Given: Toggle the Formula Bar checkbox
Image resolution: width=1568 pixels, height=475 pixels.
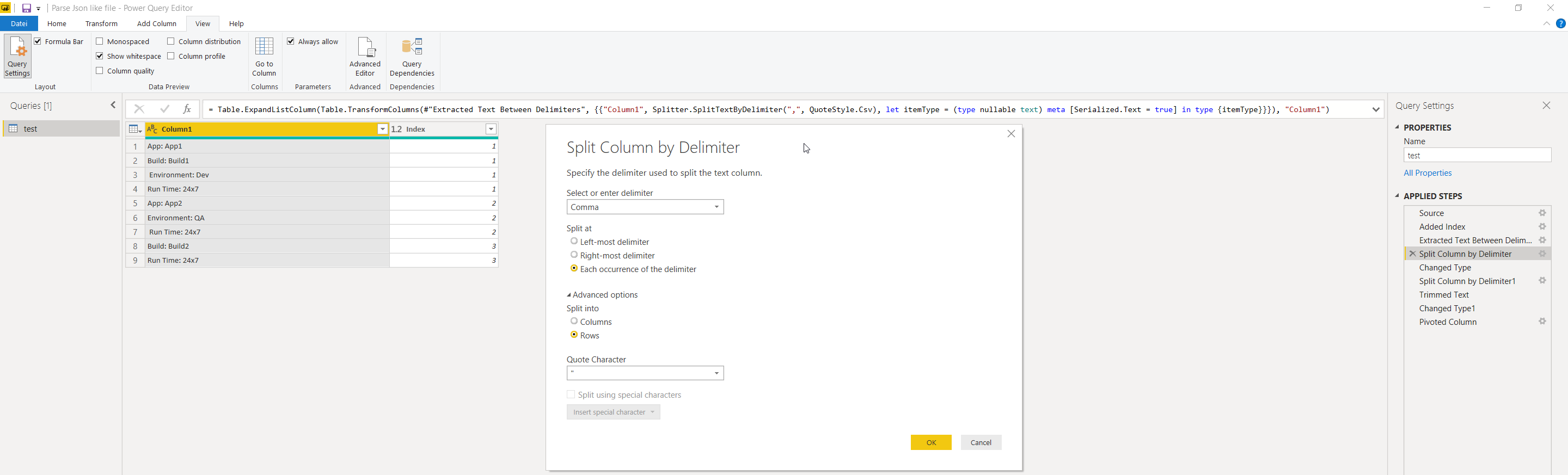Looking at the screenshot, I should pyautogui.click(x=38, y=41).
